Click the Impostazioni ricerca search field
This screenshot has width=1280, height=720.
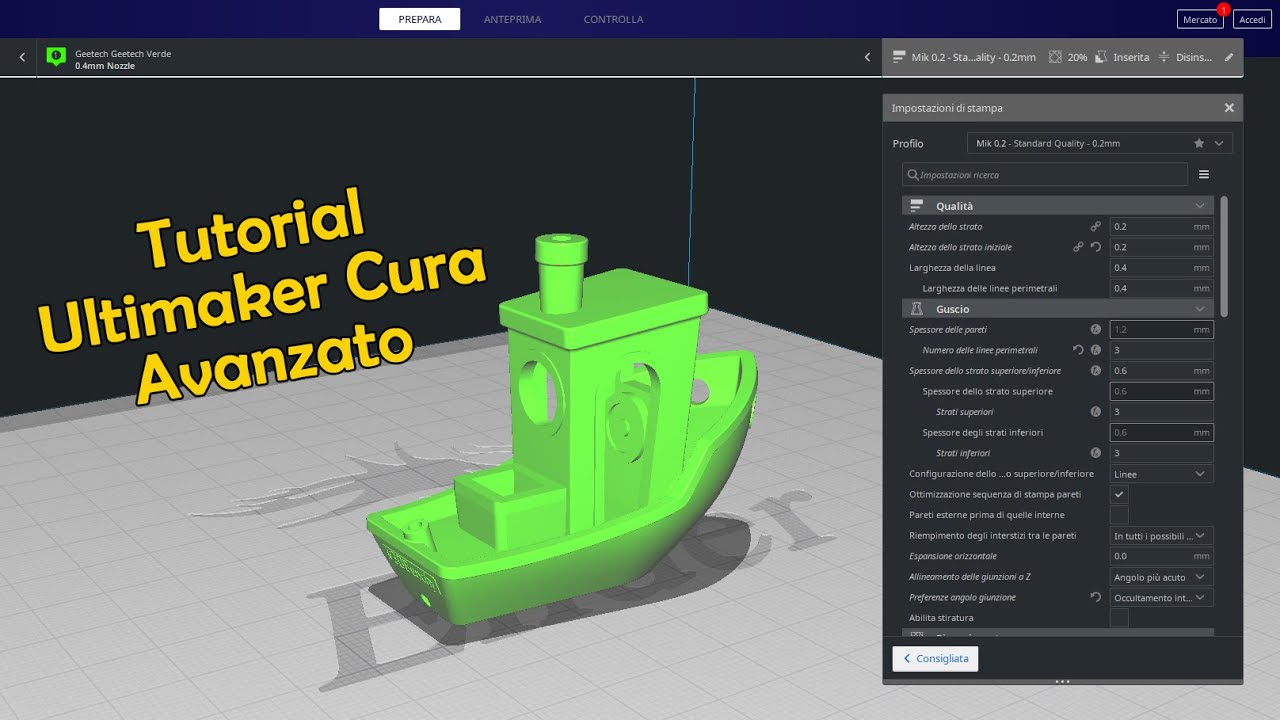(x=1045, y=174)
